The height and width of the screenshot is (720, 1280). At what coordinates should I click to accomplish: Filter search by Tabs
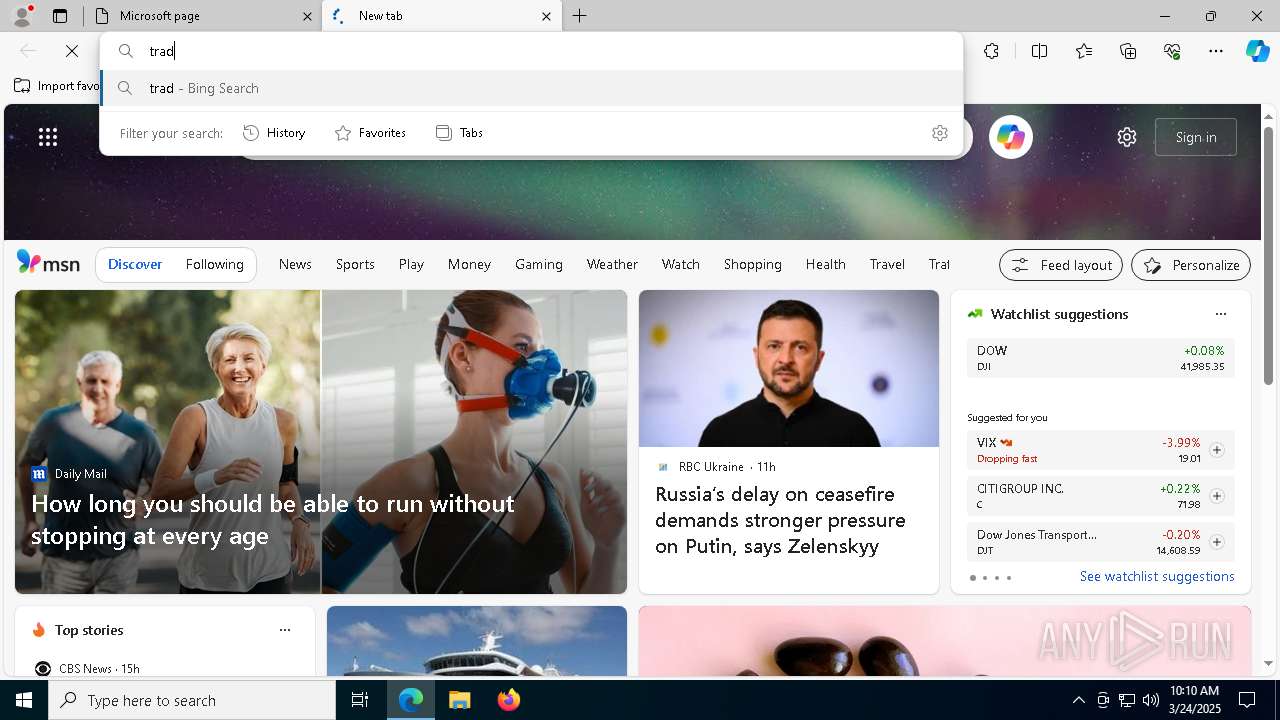coord(459,133)
